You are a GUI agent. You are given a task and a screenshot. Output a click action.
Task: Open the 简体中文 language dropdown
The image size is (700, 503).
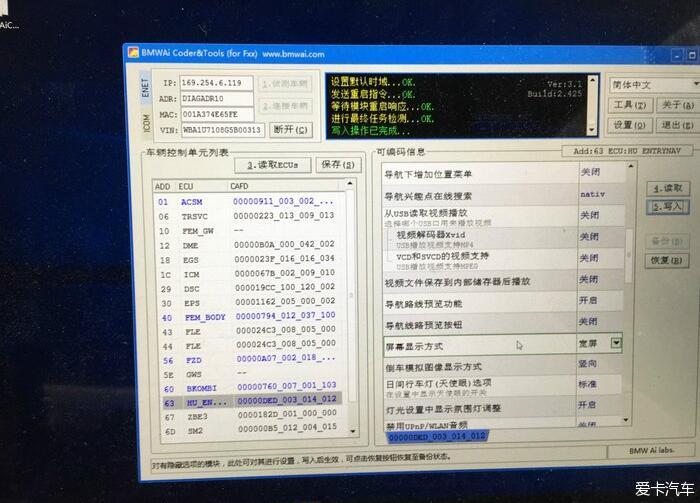click(654, 85)
